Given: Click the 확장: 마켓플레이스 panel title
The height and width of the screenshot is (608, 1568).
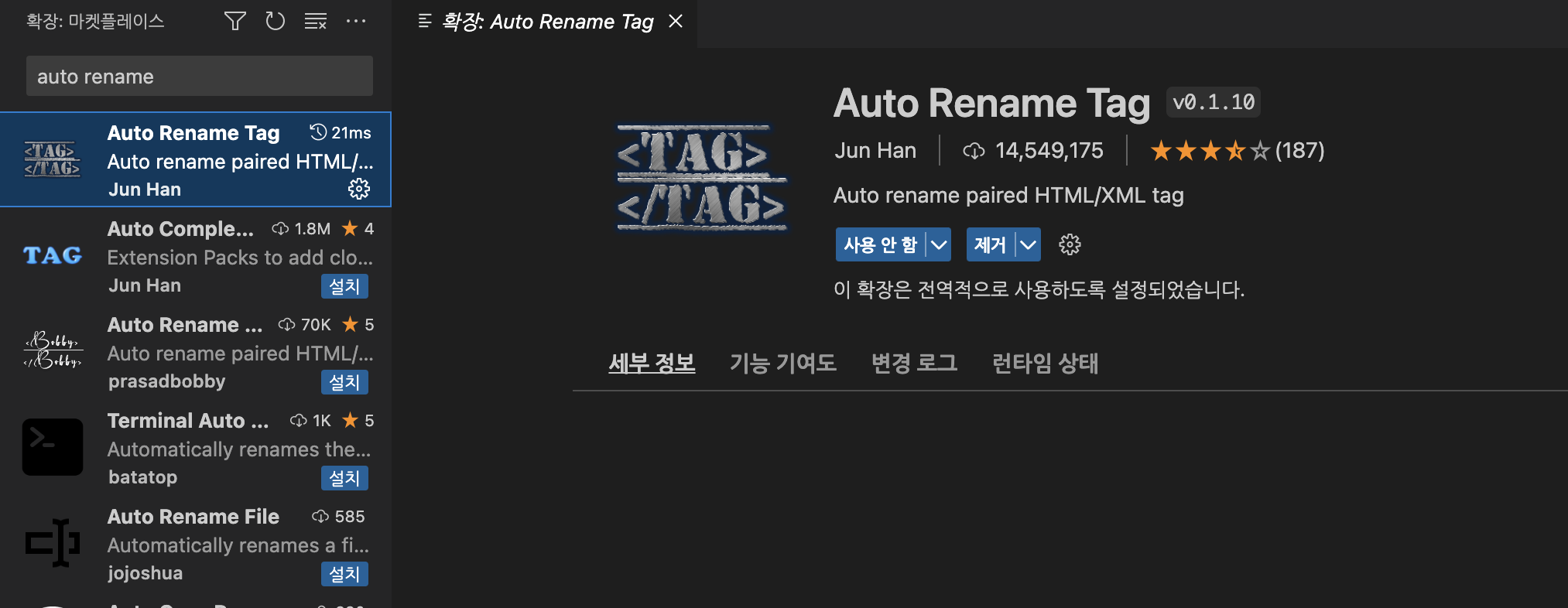Looking at the screenshot, I should 95,21.
